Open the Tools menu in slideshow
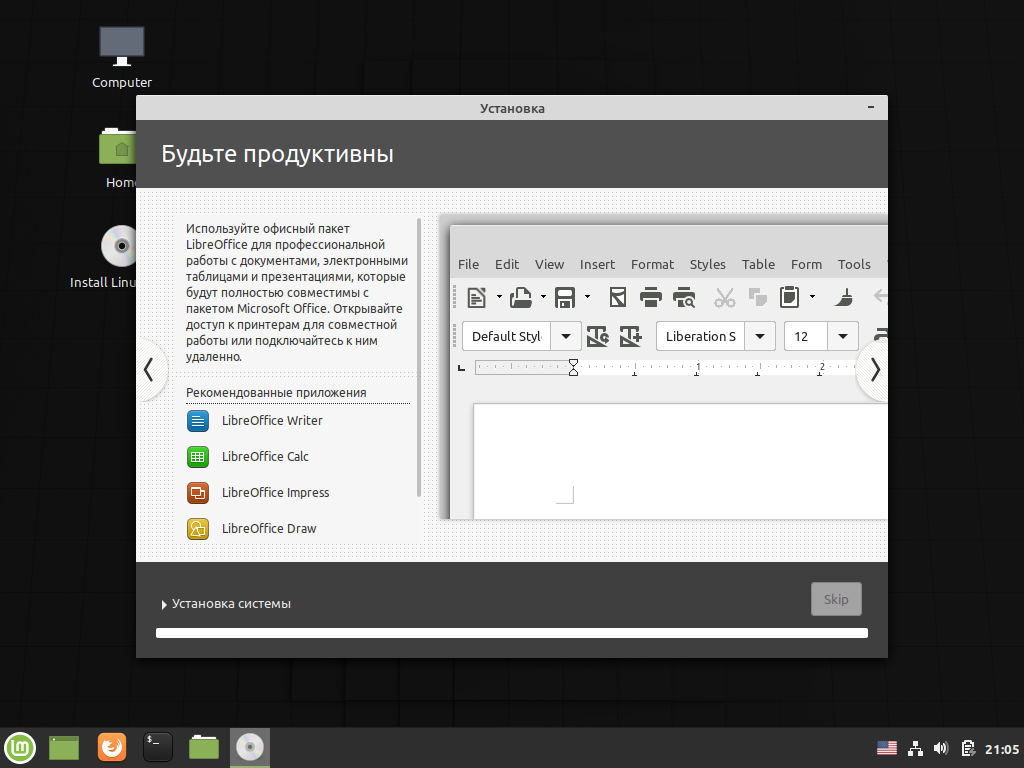1024x768 pixels. click(x=854, y=264)
